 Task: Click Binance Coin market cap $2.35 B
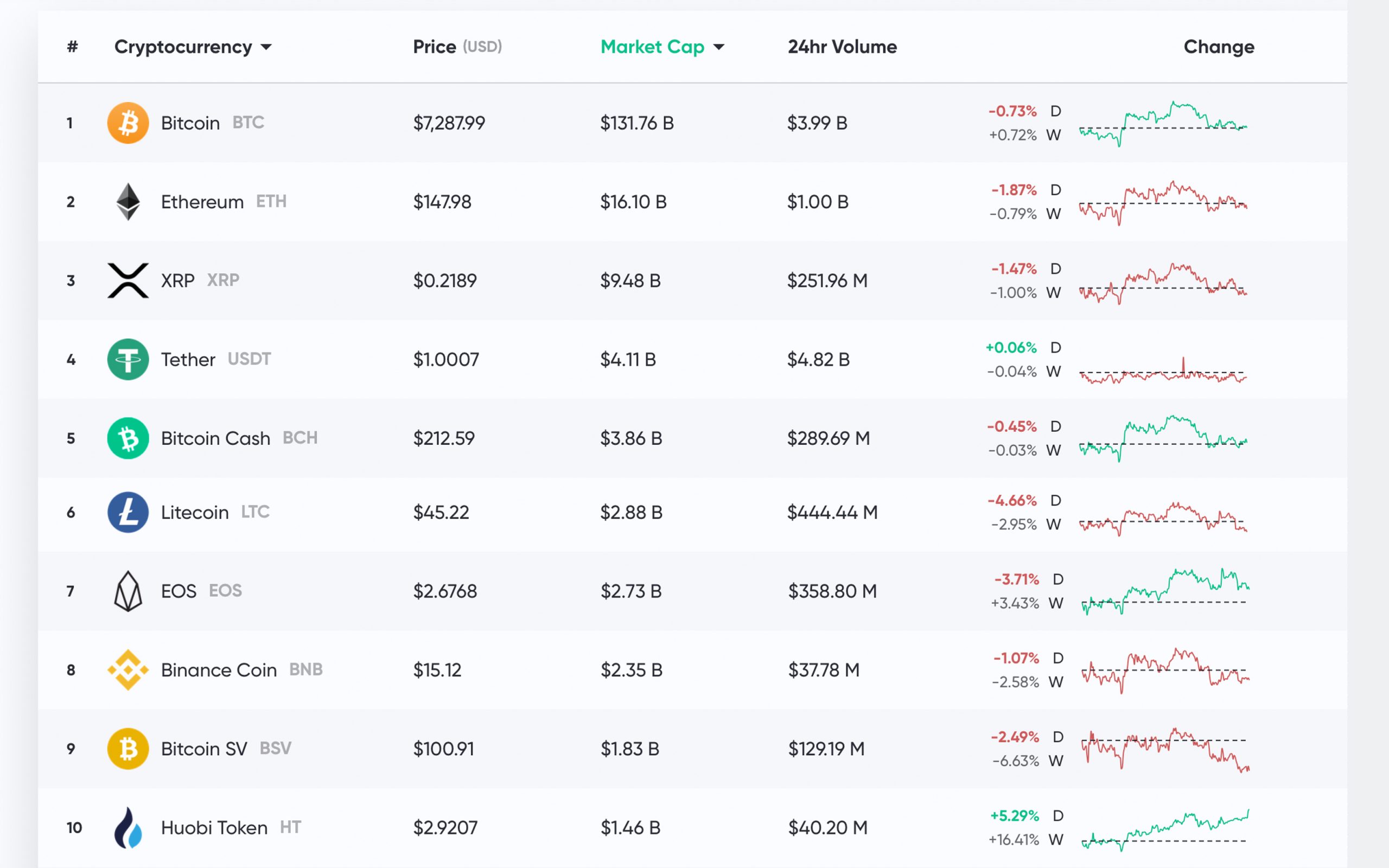pyautogui.click(x=632, y=670)
